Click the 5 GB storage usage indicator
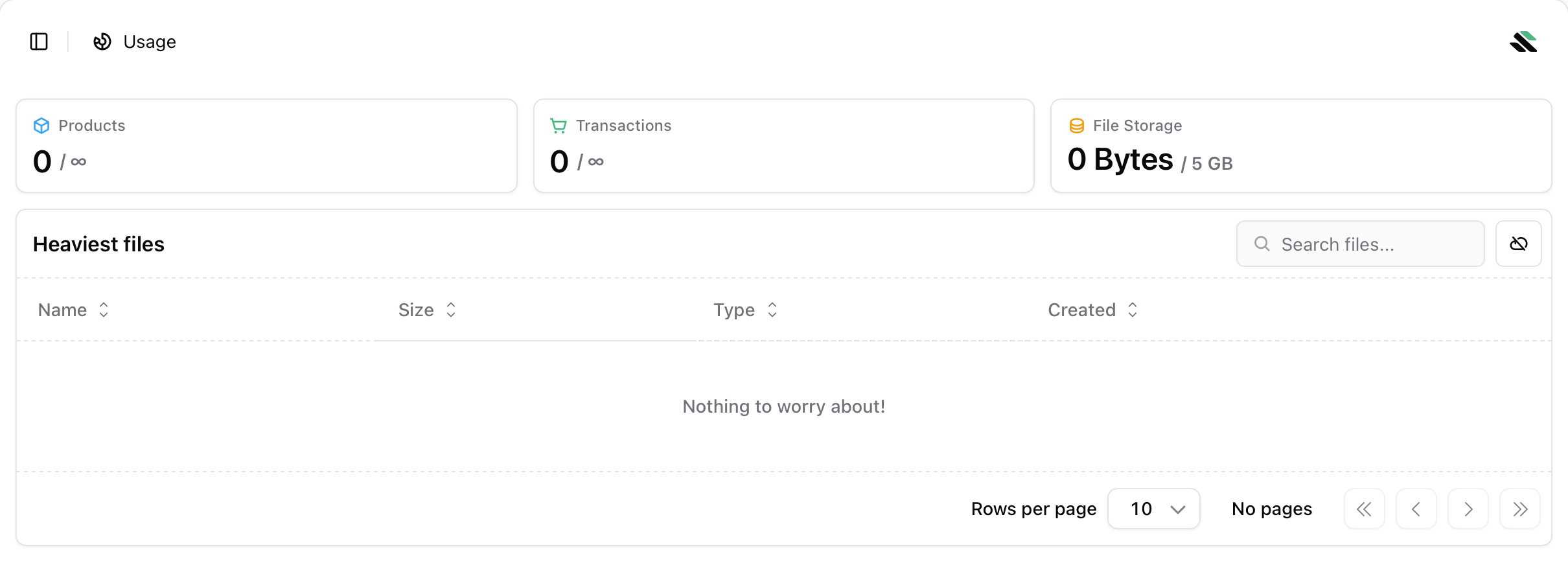 coord(1208,163)
